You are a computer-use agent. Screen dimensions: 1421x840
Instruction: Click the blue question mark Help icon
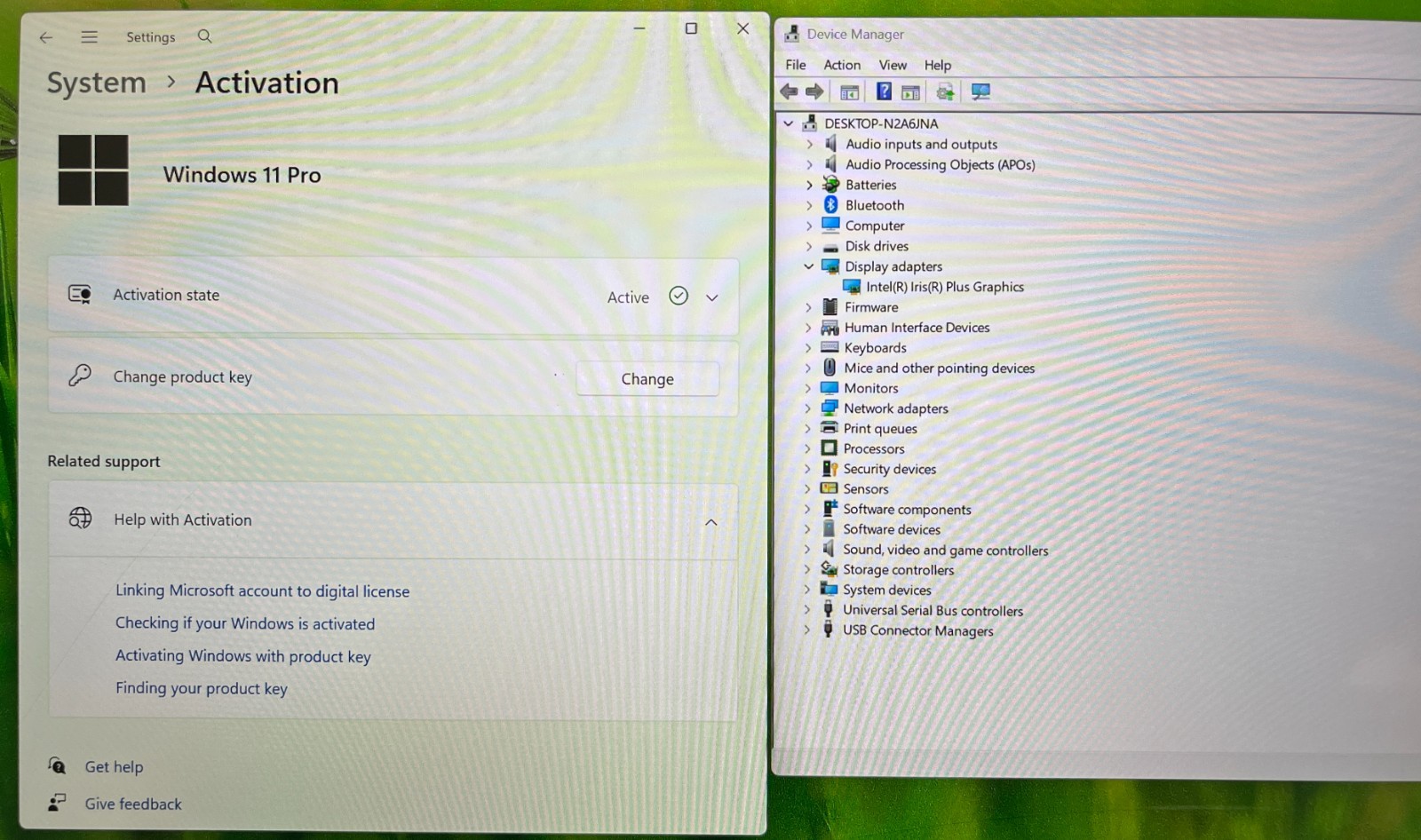[884, 91]
